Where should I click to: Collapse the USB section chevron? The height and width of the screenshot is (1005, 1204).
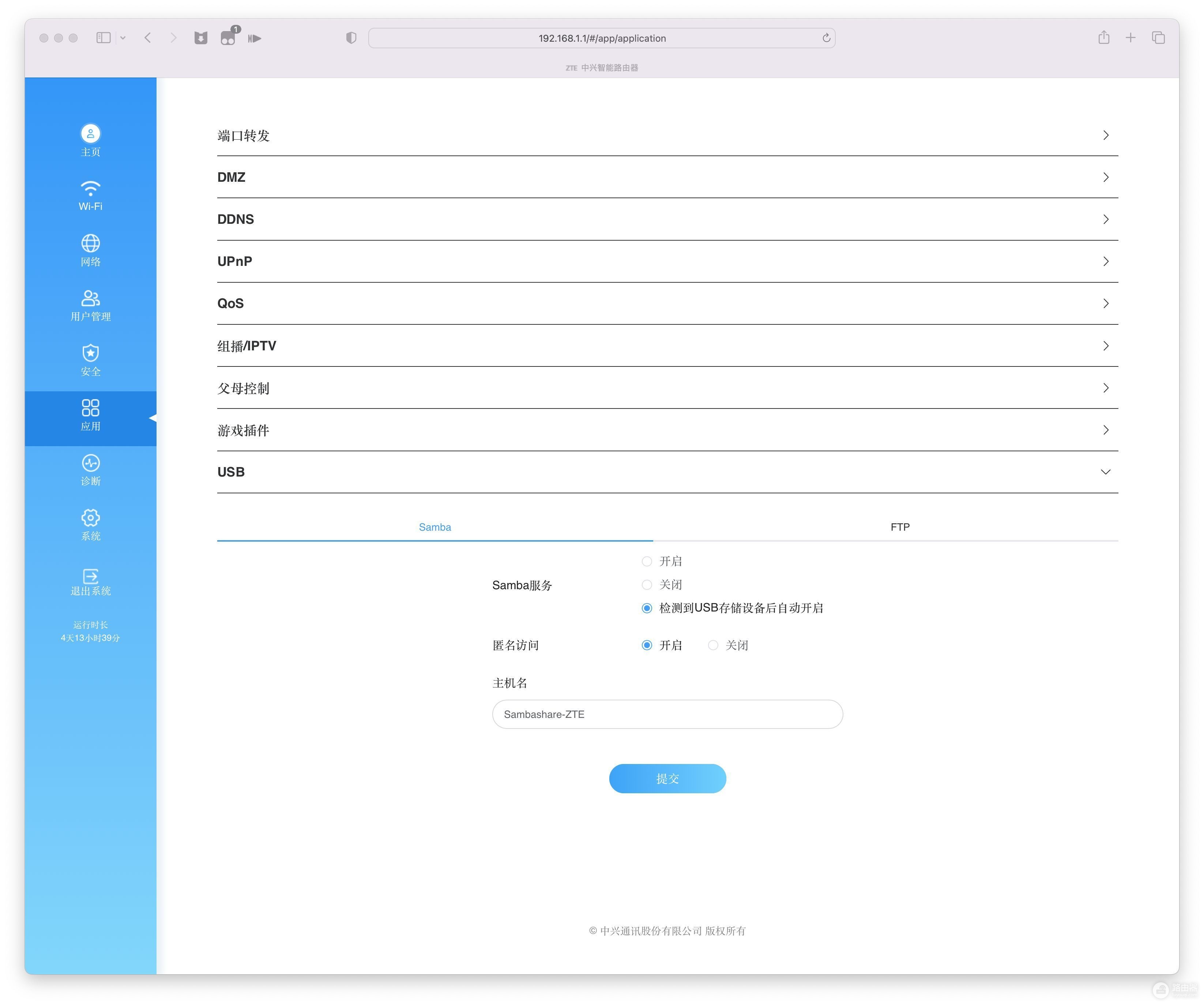tap(1105, 472)
